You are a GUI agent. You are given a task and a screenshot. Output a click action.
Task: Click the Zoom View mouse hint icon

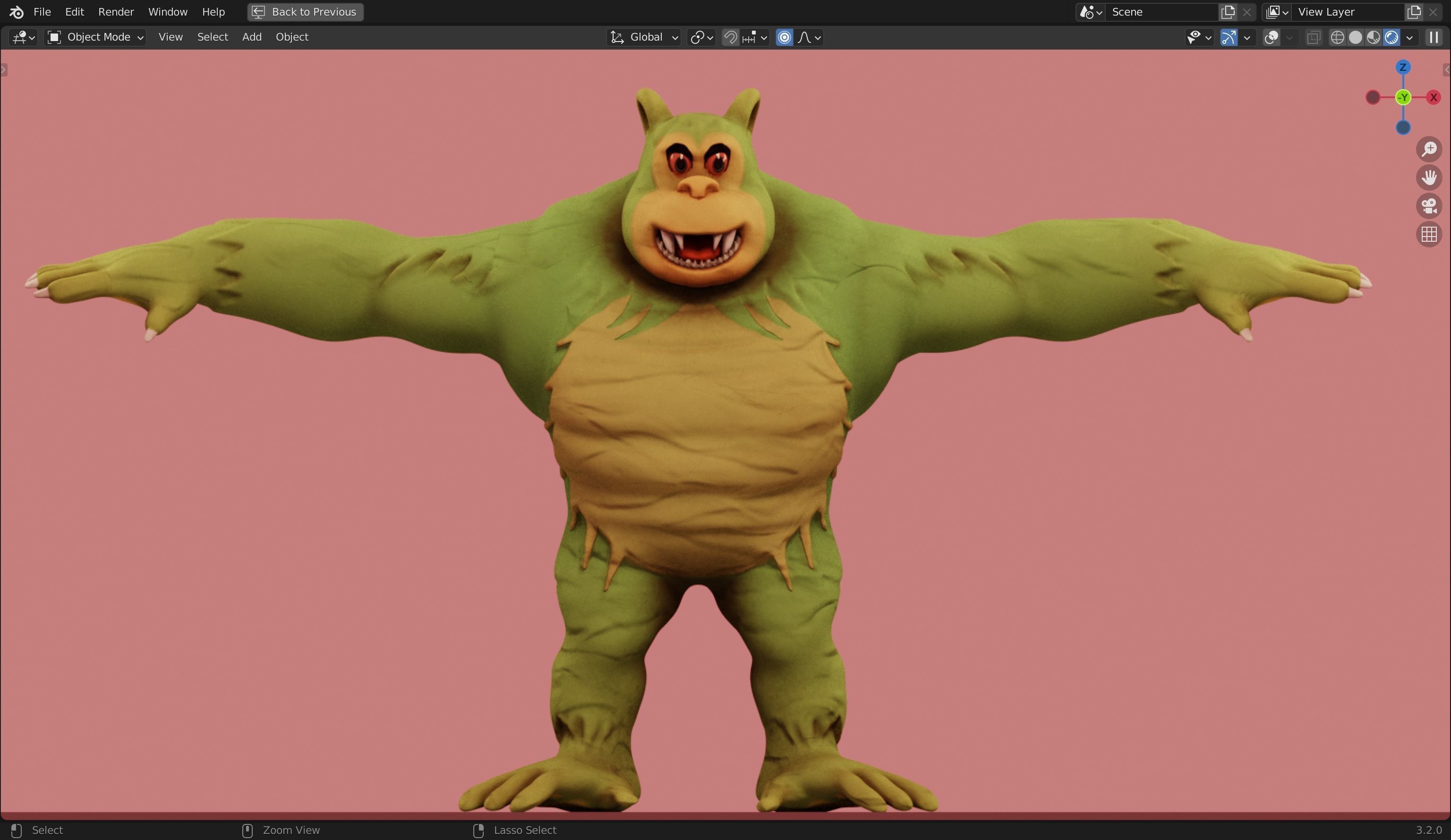(x=247, y=830)
